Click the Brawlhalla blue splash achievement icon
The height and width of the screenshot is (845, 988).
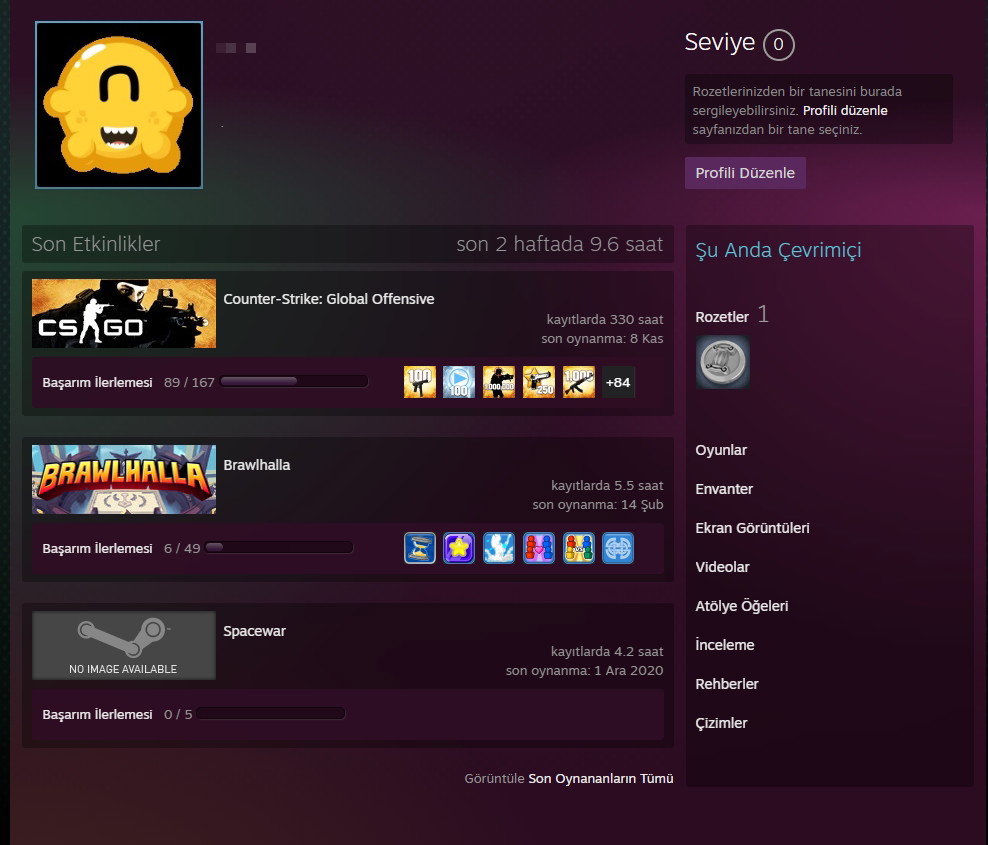pos(498,548)
